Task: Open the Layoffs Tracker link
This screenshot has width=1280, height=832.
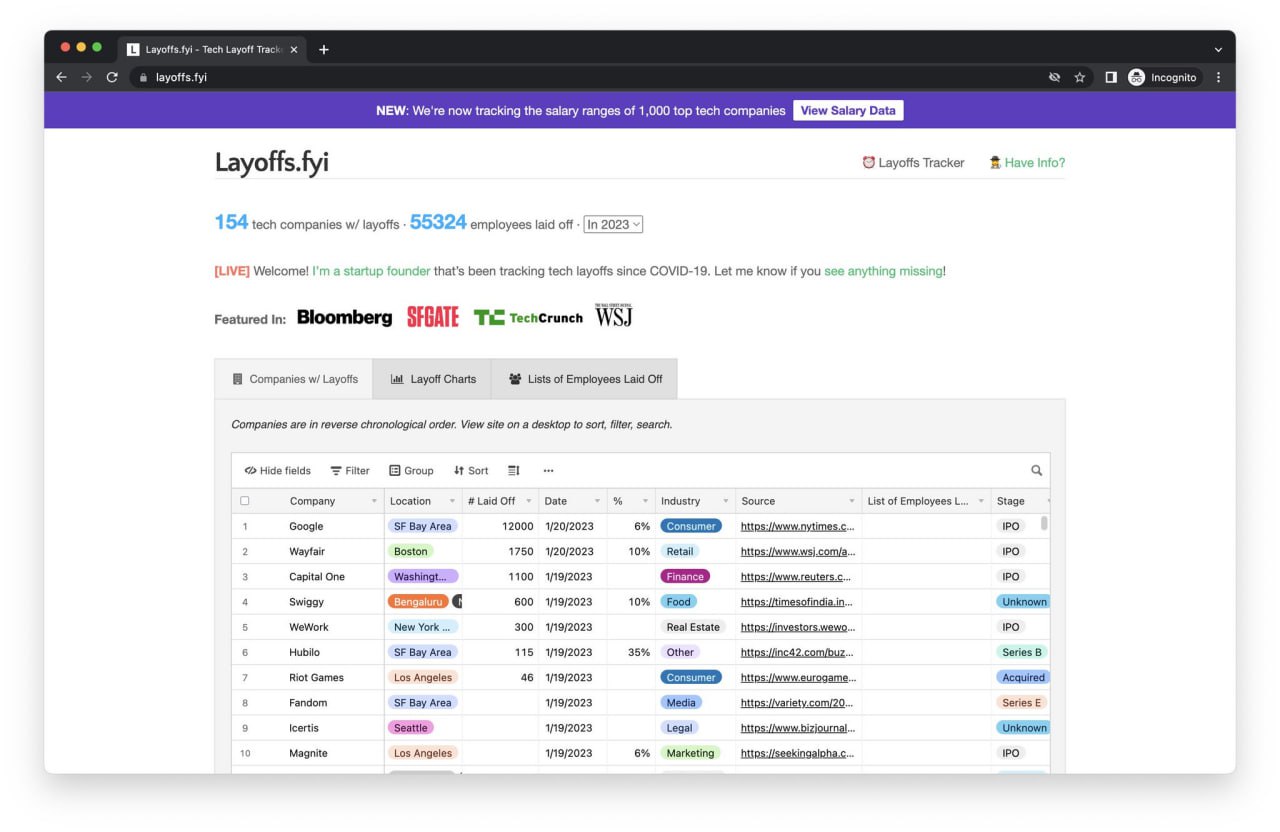Action: (913, 163)
